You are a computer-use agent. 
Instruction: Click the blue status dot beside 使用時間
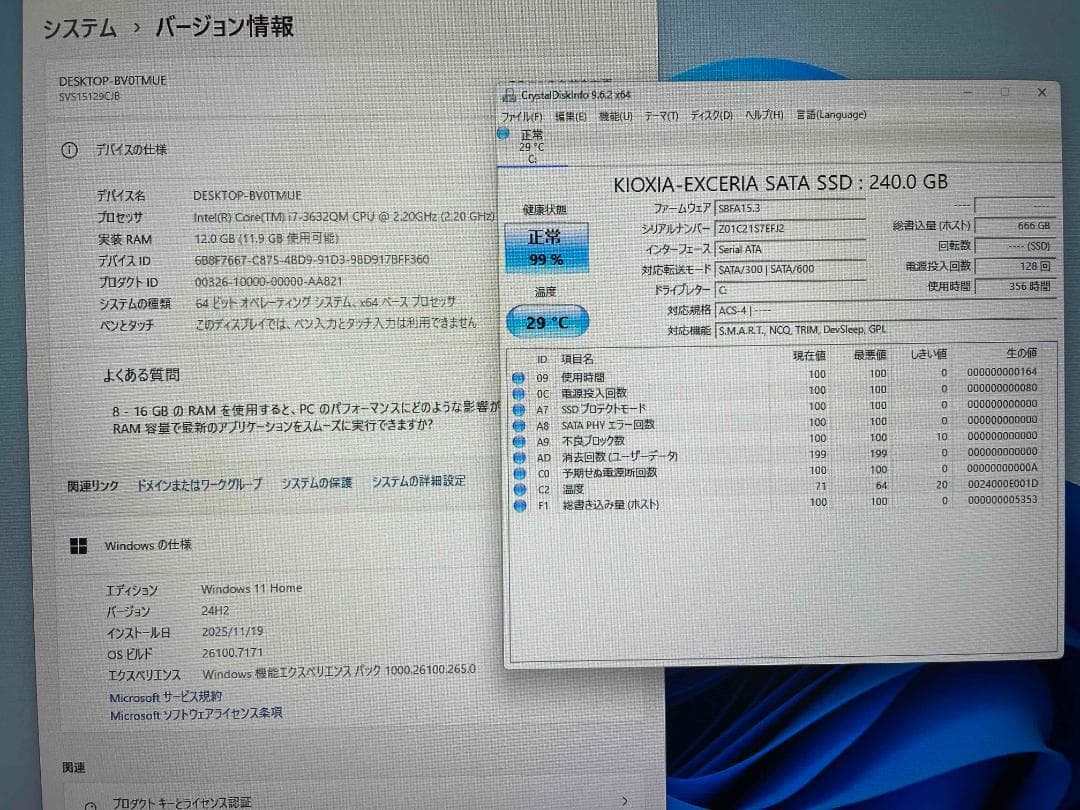[x=520, y=378]
